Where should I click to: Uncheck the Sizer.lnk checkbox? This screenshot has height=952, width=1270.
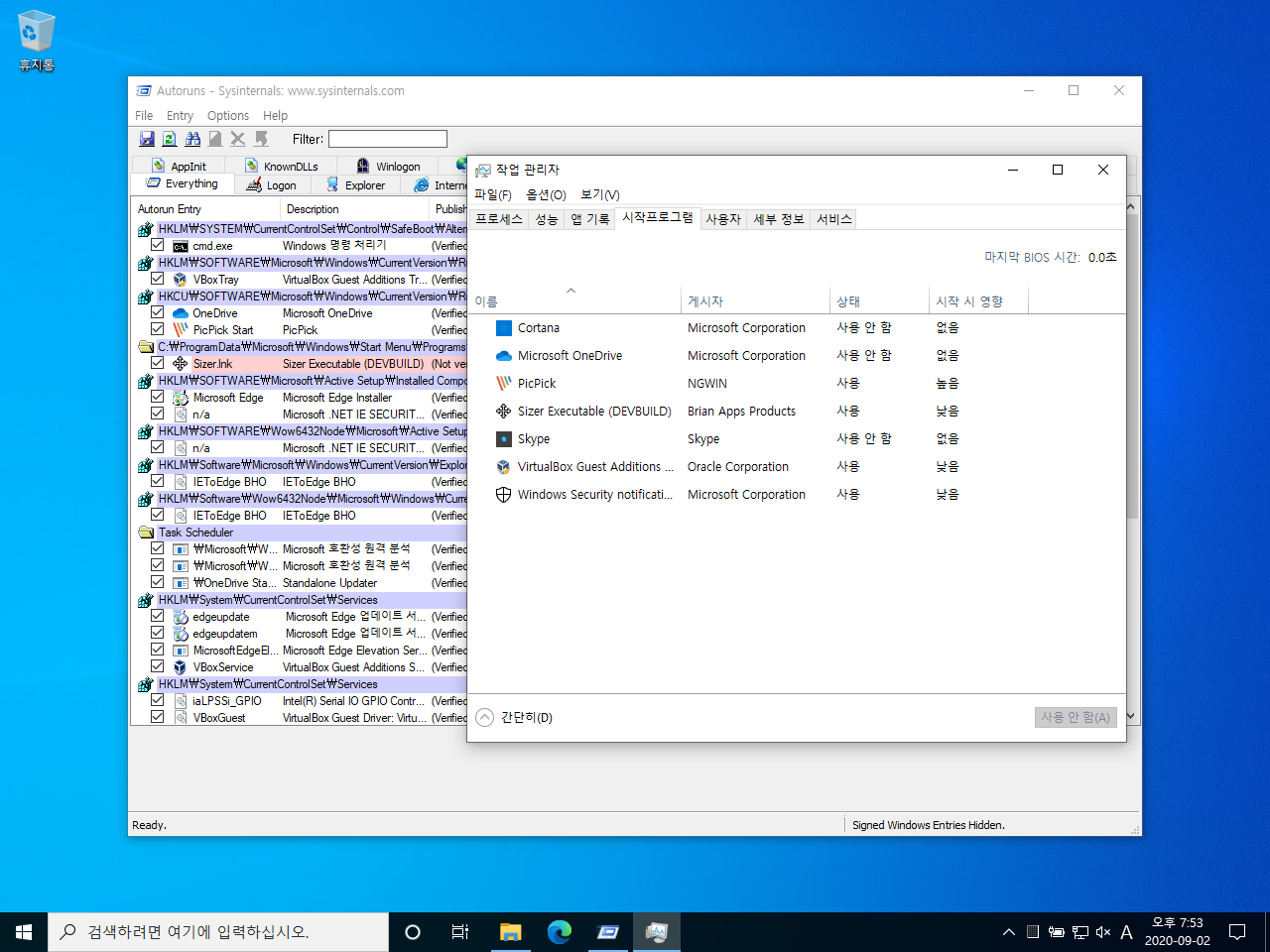pos(157,363)
